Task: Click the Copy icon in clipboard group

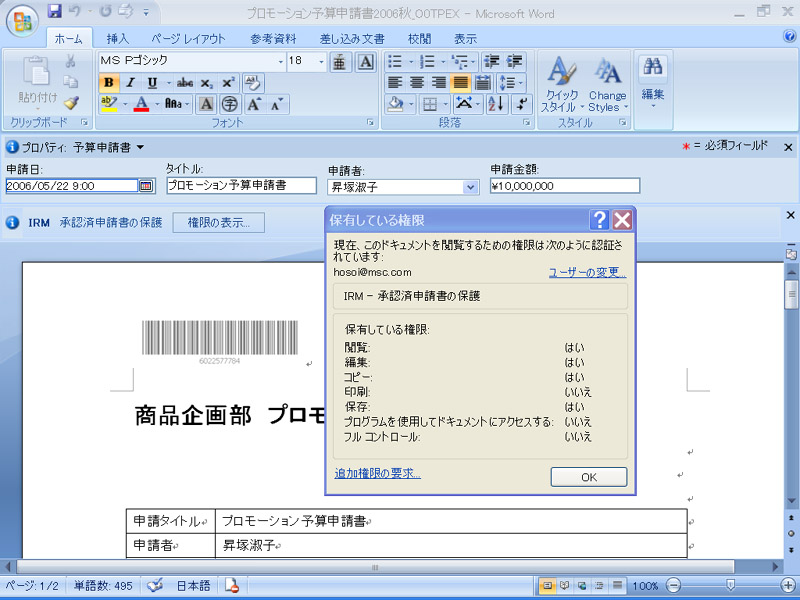Action: (x=70, y=82)
